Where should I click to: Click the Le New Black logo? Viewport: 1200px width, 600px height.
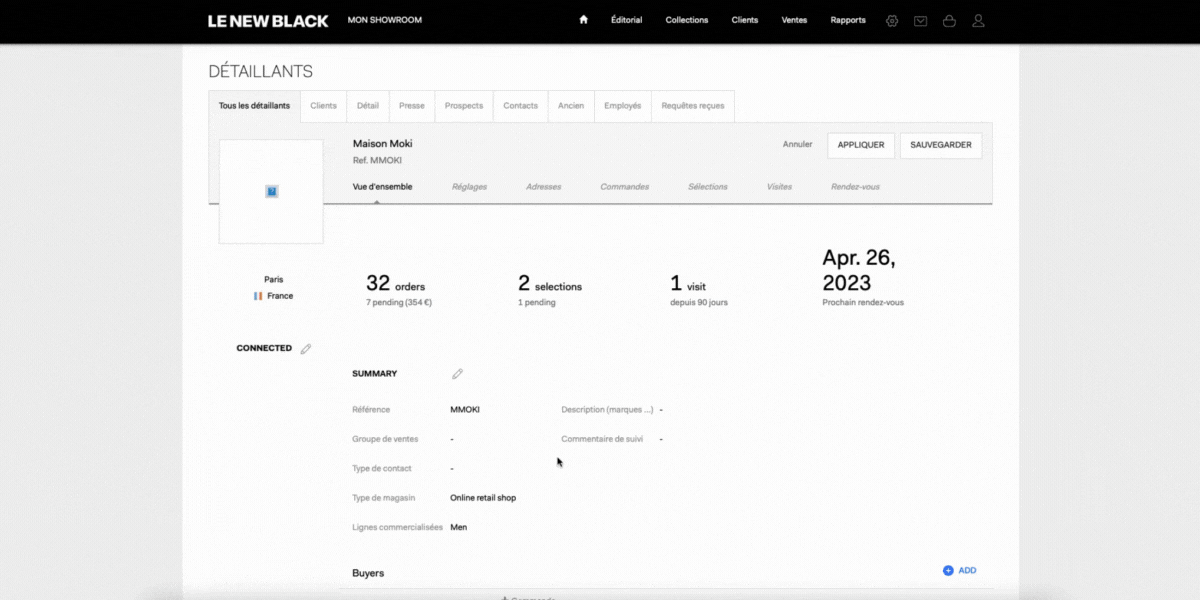click(x=268, y=20)
